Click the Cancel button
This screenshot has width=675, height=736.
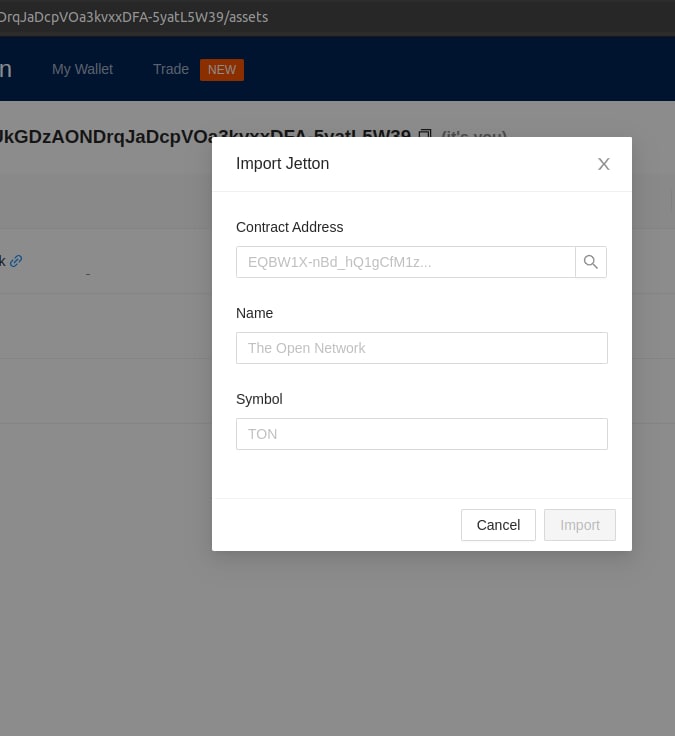pos(498,525)
